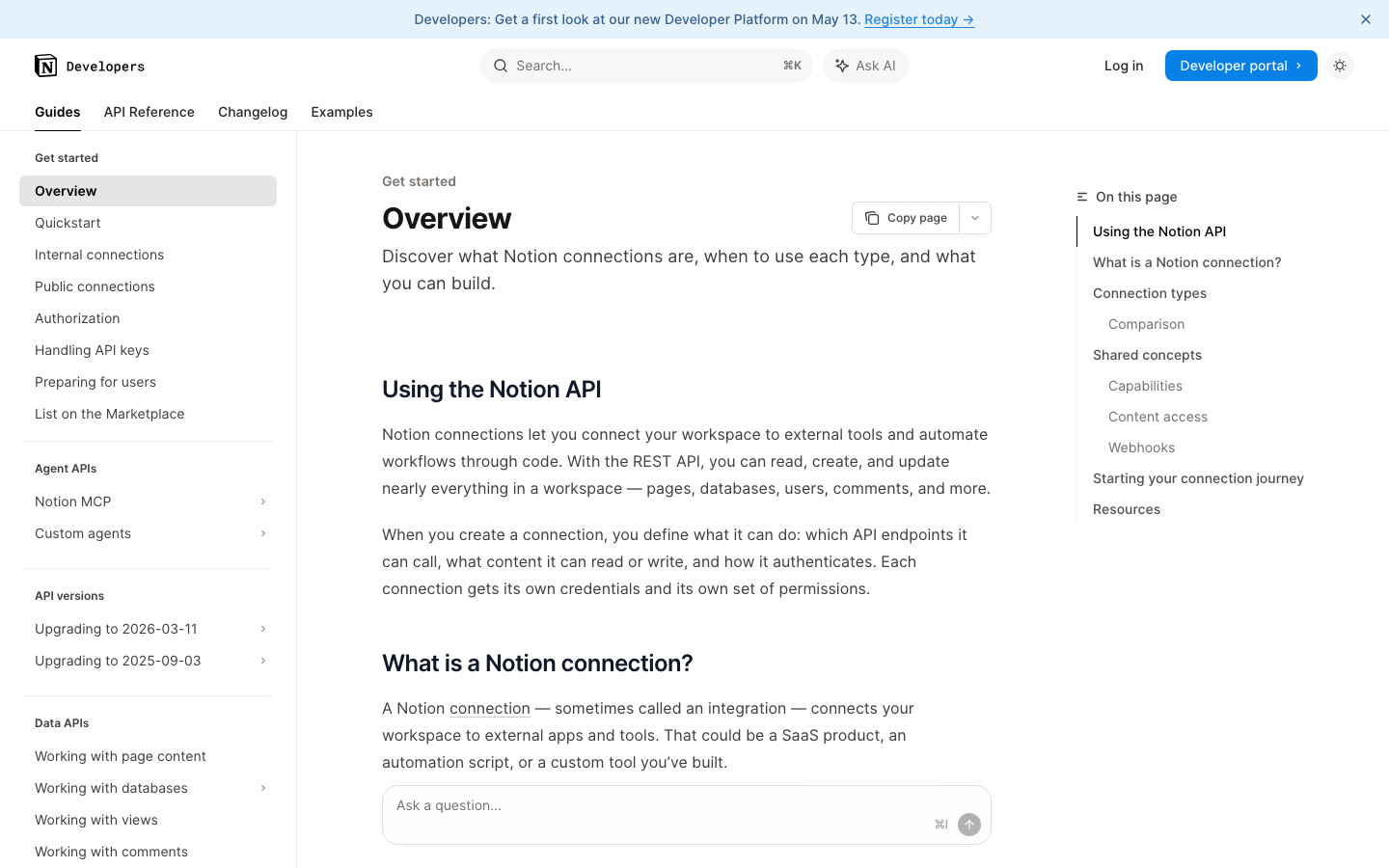
Task: Open Working with page content
Action: pos(148,756)
